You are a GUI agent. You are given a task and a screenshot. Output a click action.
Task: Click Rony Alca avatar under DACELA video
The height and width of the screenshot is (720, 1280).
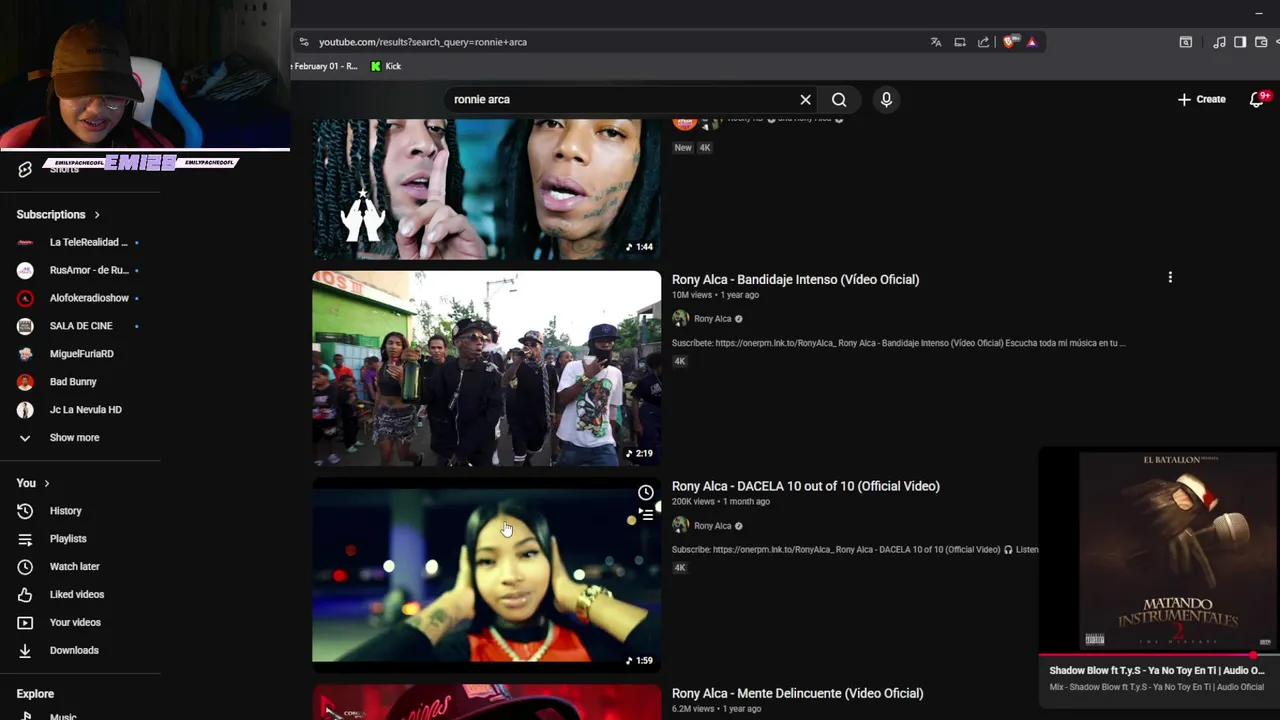point(681,526)
